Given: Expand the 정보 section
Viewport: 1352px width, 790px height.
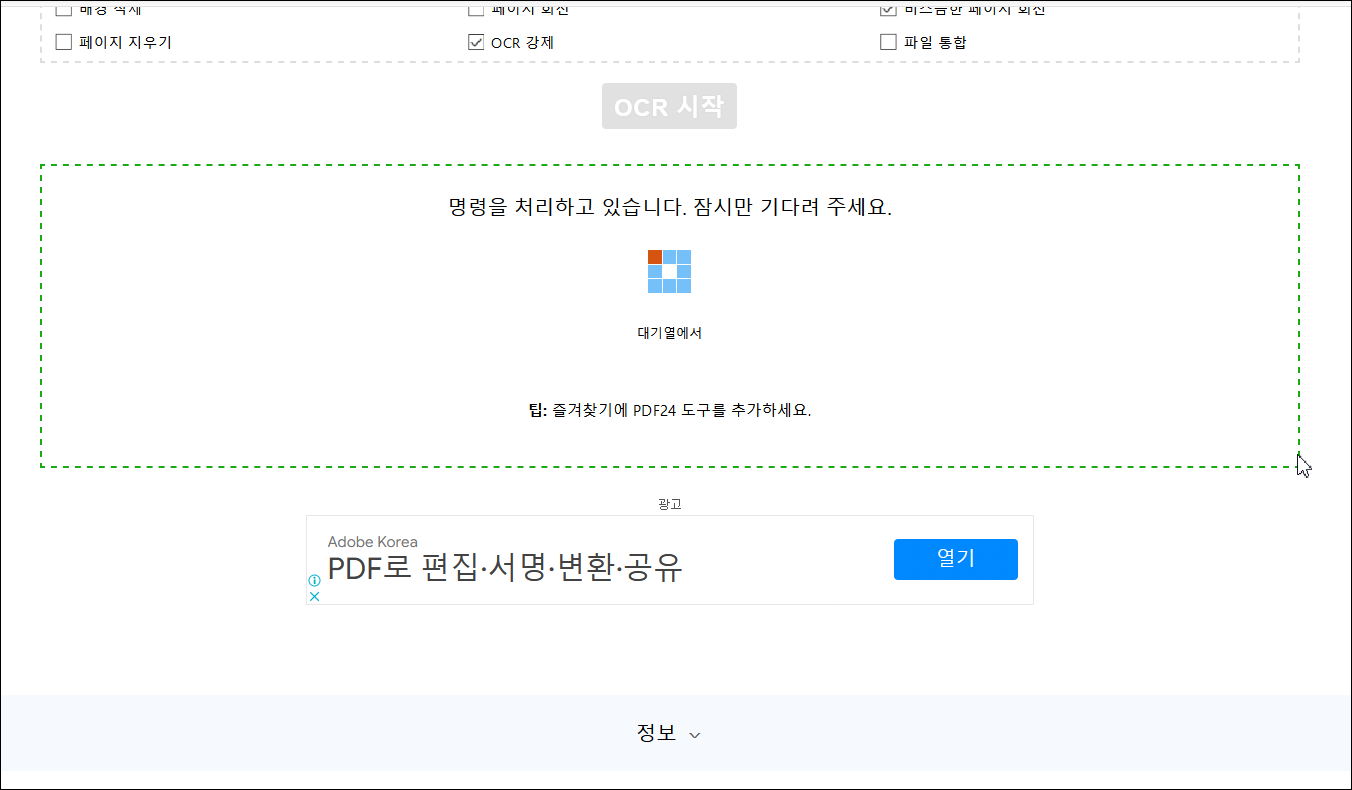Looking at the screenshot, I should click(669, 733).
